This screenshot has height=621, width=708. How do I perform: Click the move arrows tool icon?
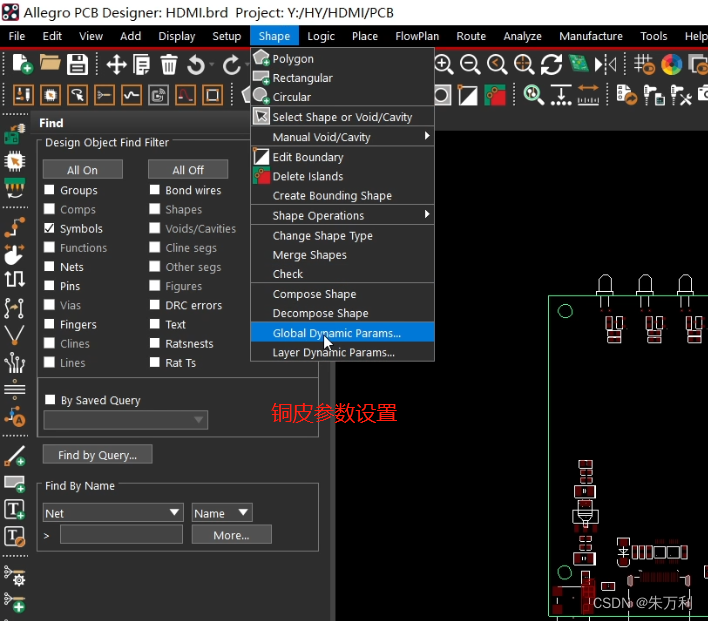click(x=116, y=65)
